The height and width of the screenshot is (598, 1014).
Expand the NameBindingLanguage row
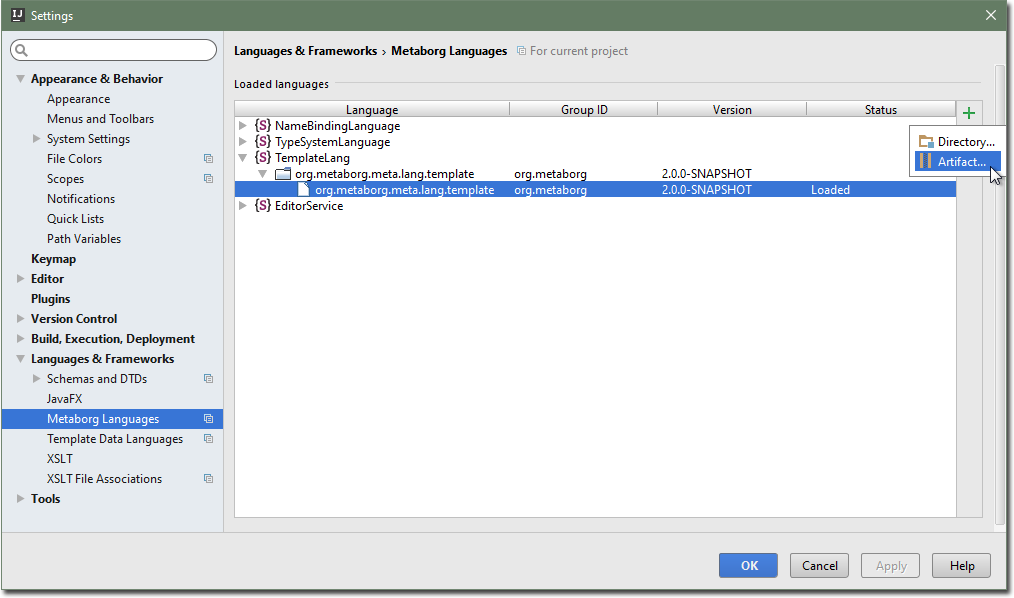point(243,125)
